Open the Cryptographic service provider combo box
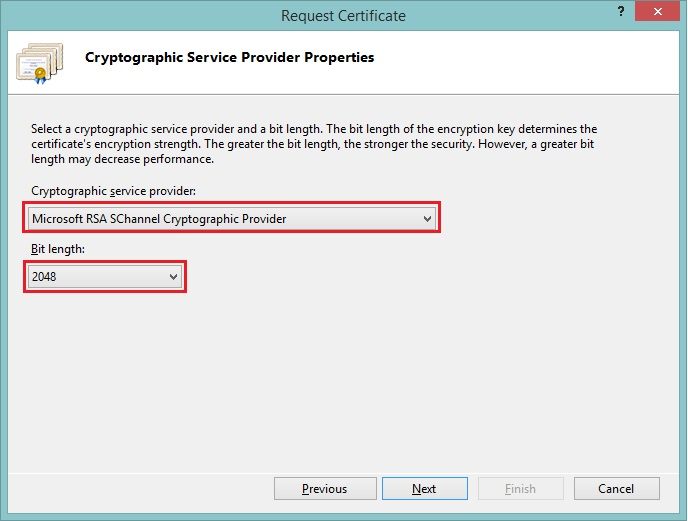This screenshot has height=521, width=688. [232, 218]
